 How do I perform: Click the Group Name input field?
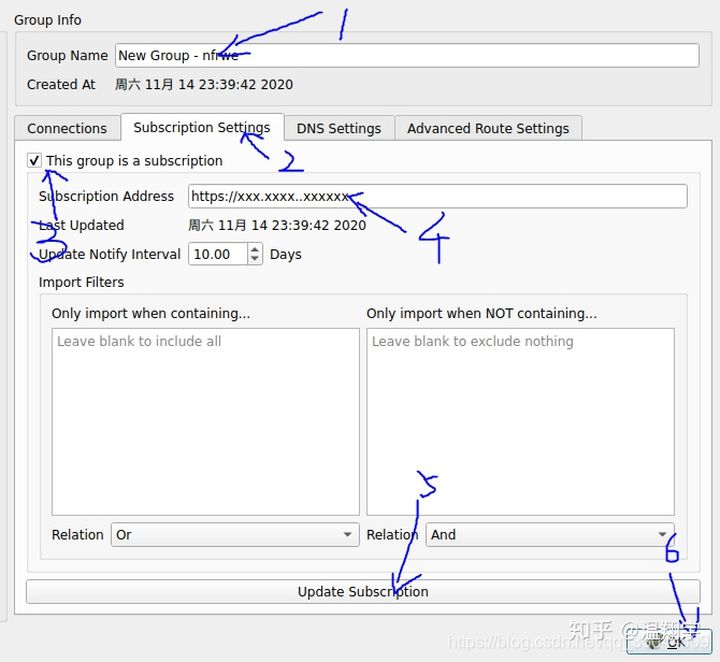407,56
